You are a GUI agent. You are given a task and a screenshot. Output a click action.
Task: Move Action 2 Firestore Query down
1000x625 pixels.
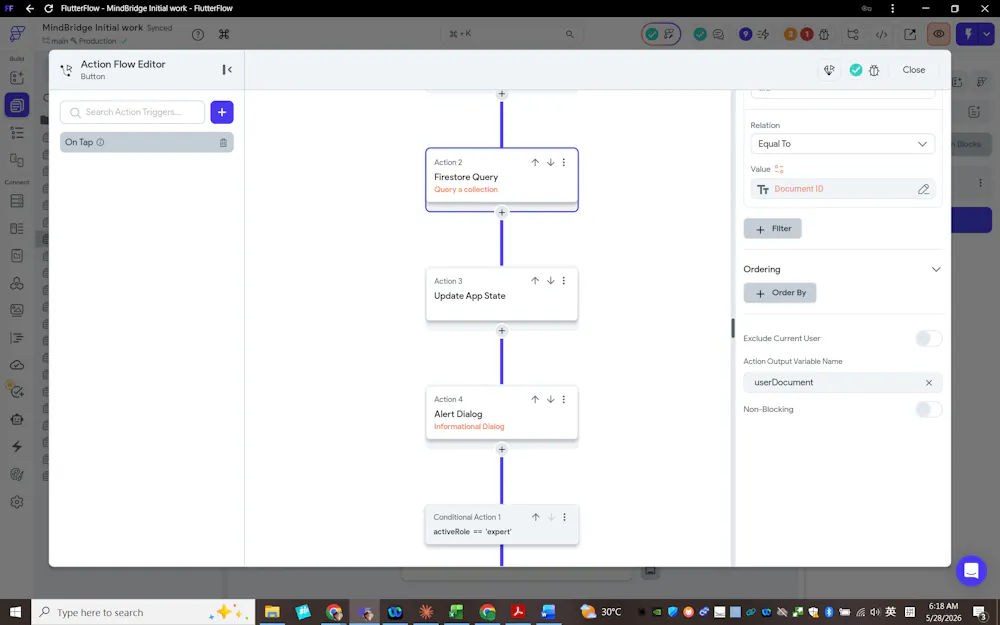pos(550,163)
